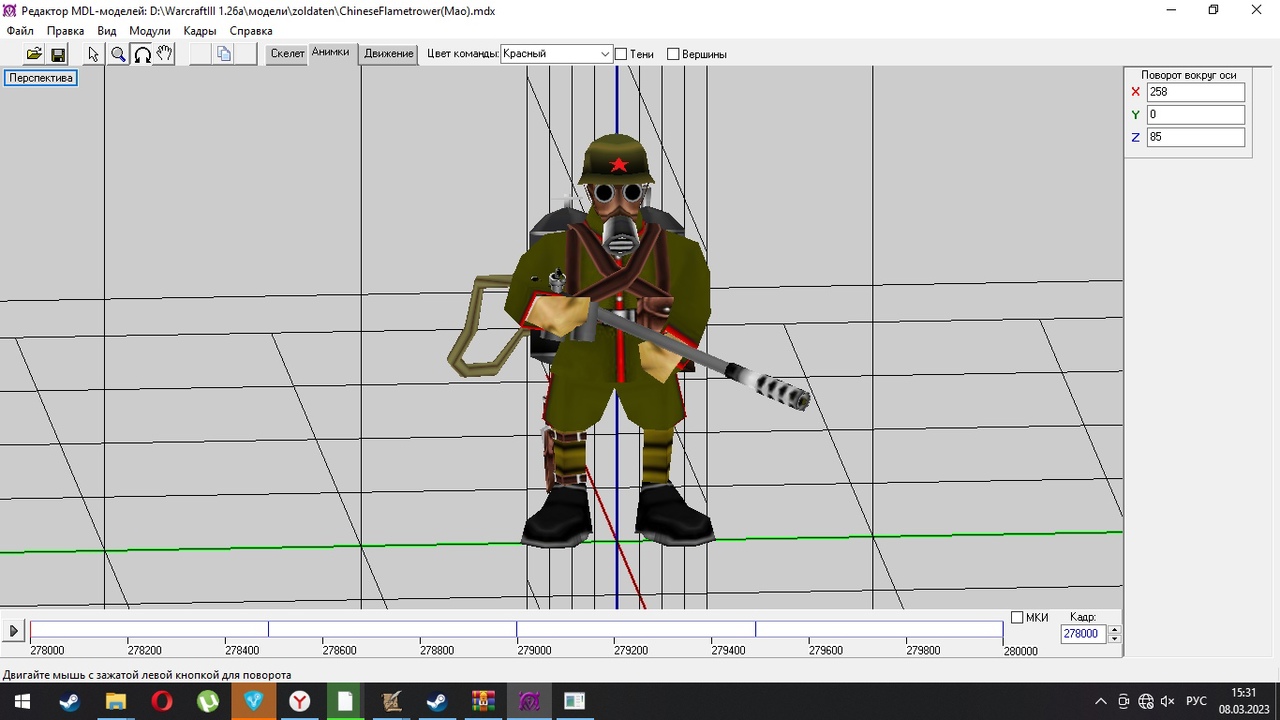
Task: Click the save floppy disk icon
Action: [x=58, y=54]
